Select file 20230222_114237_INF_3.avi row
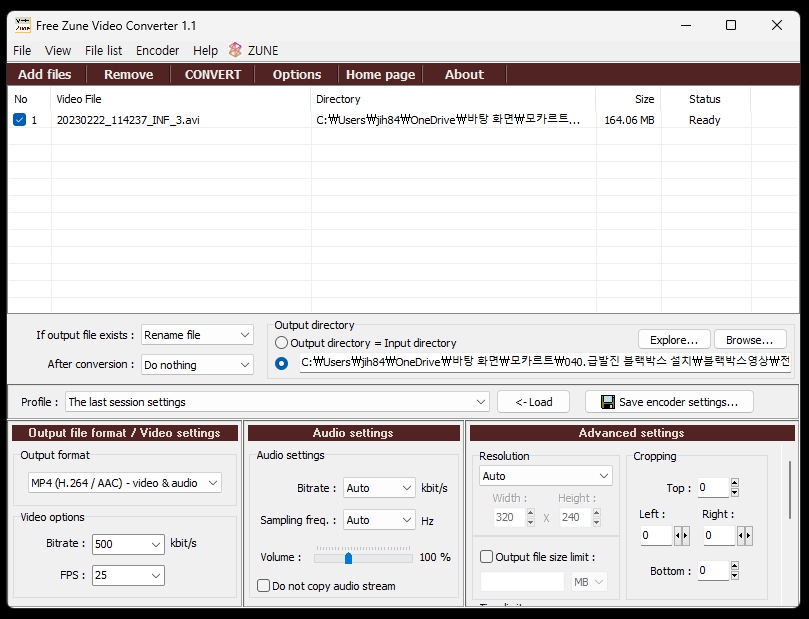 click(403, 120)
